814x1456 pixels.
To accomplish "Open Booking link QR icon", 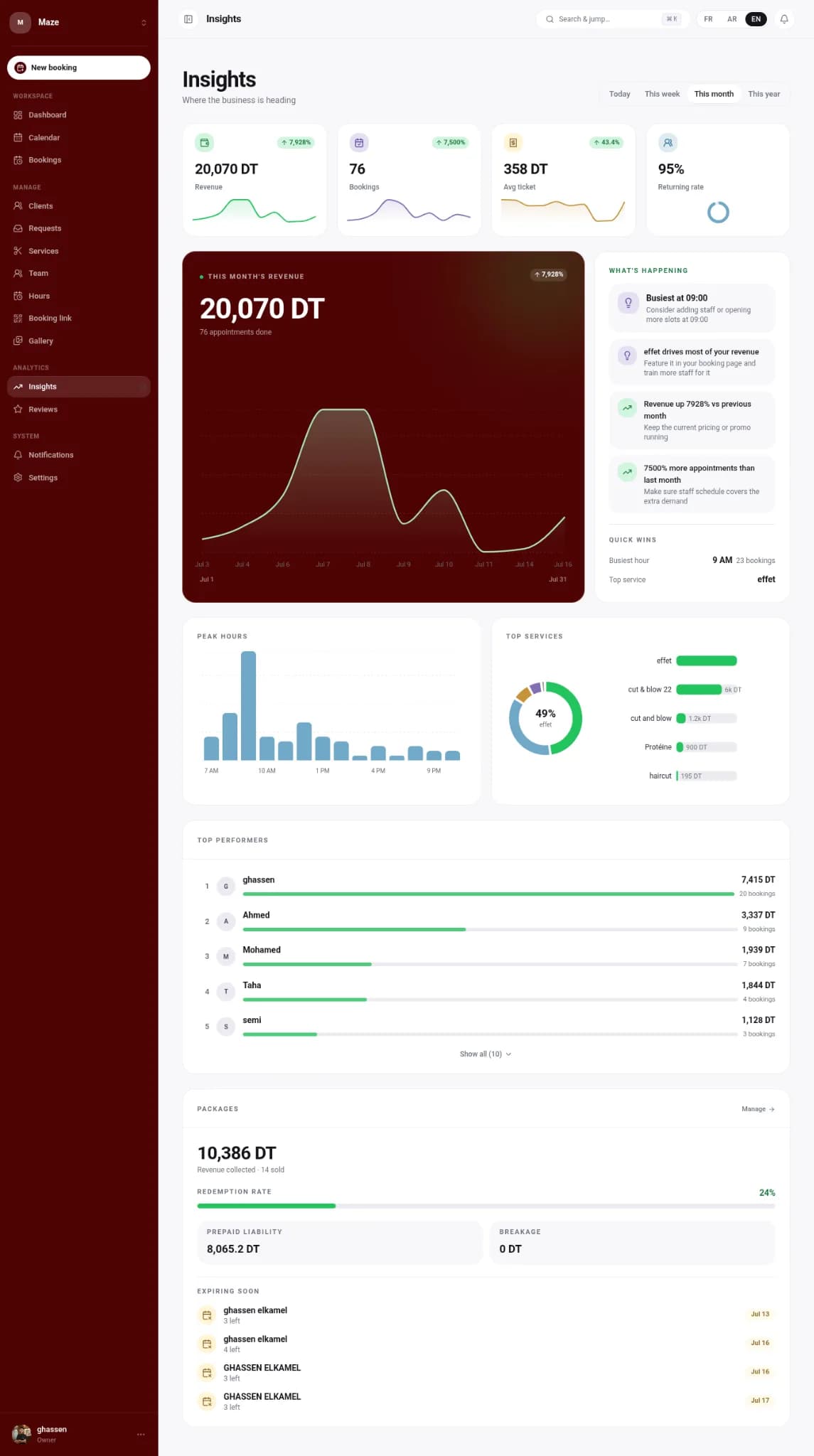I will [x=18, y=318].
